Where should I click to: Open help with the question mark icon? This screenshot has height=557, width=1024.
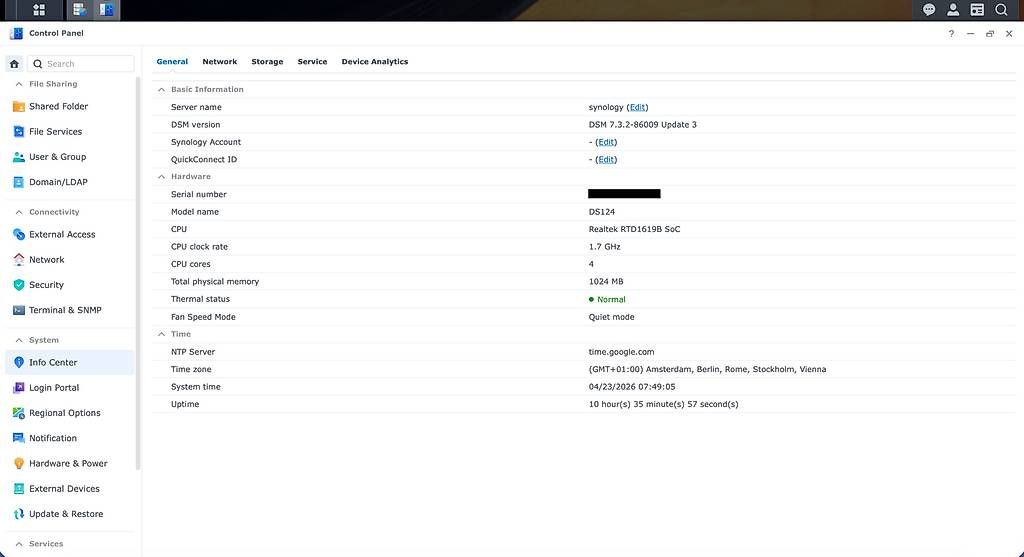pyautogui.click(x=951, y=34)
